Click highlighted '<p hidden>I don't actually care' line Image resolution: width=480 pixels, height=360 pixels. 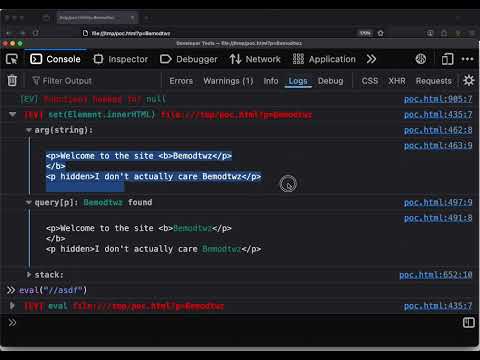[153, 177]
